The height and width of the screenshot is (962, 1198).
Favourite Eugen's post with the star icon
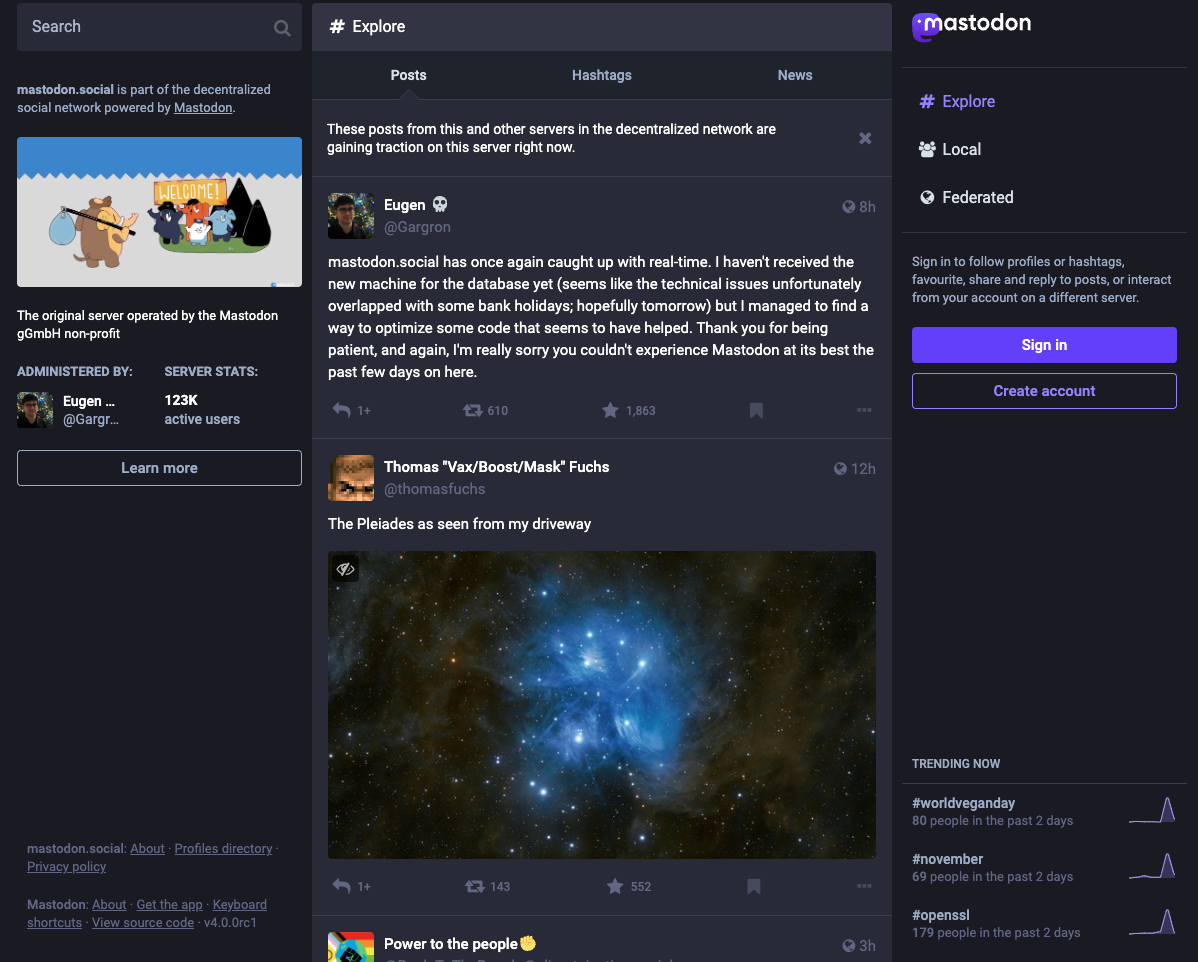click(x=610, y=410)
